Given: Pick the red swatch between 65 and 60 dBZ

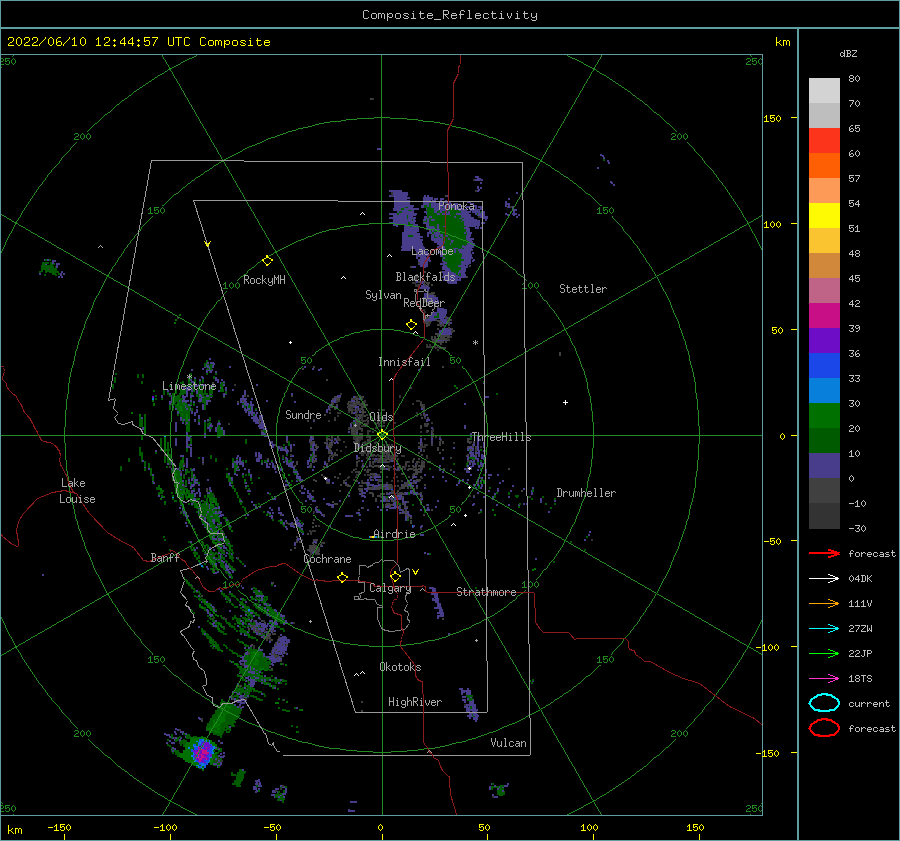Looking at the screenshot, I should [x=824, y=141].
